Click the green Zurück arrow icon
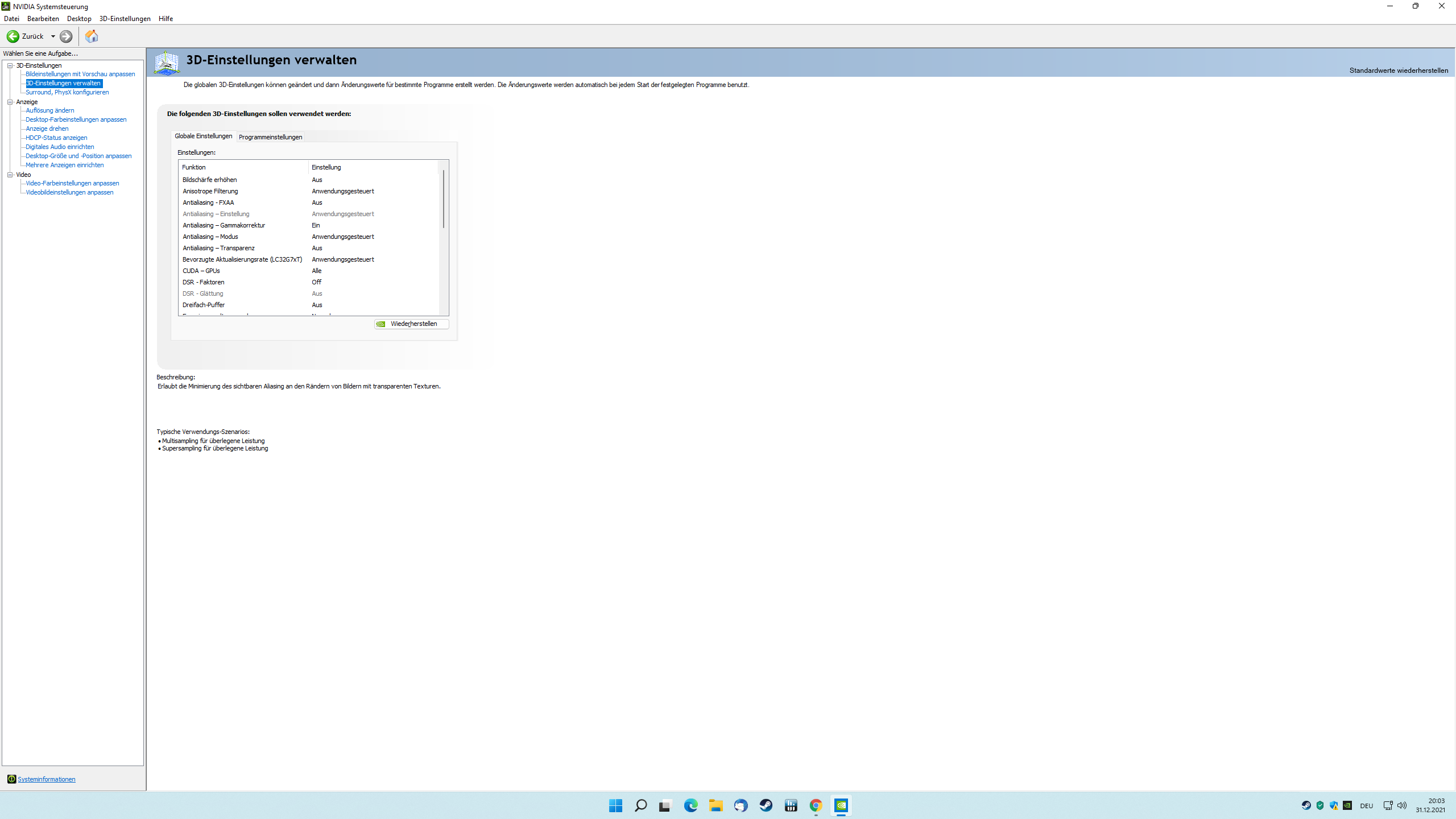 (13, 36)
